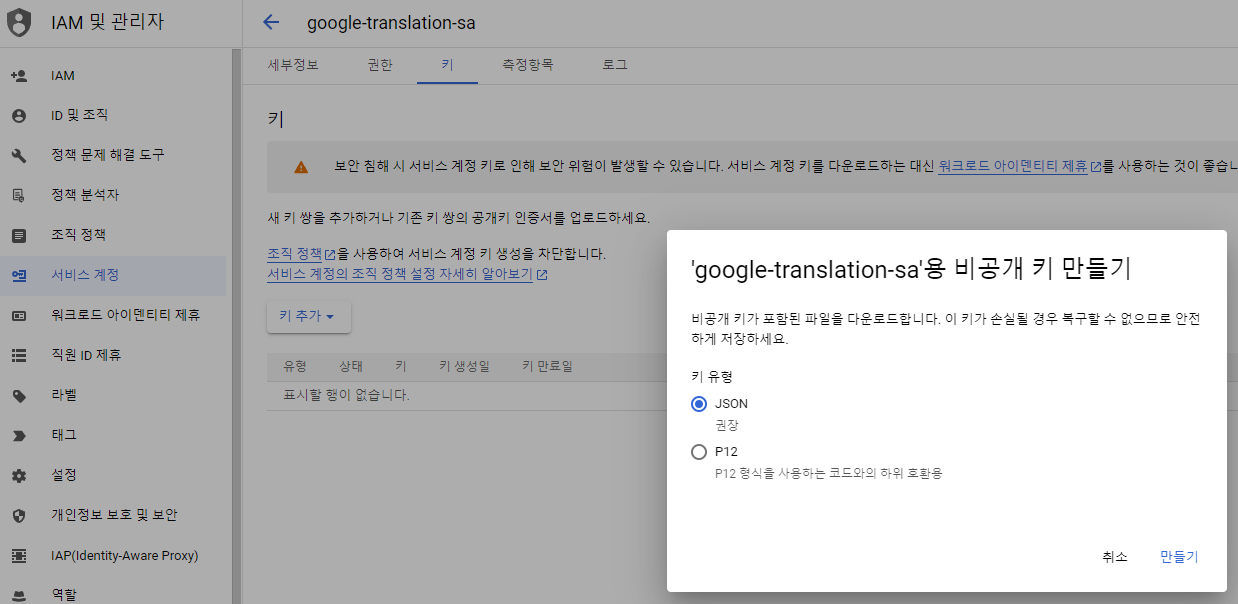The image size is (1238, 604).
Task: Select the JSON key type radio button
Action: click(699, 404)
